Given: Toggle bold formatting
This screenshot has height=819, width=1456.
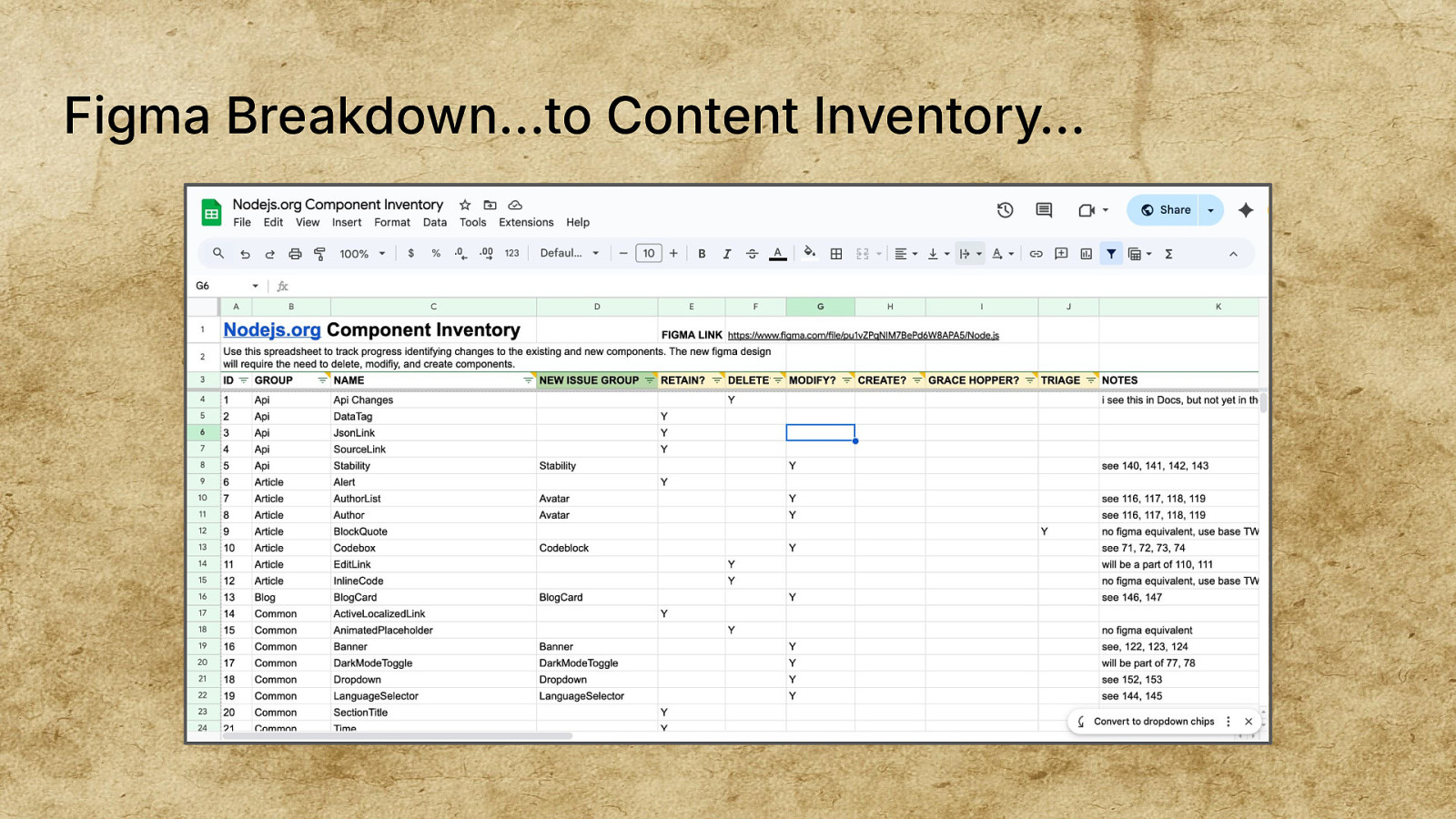Looking at the screenshot, I should (x=702, y=254).
